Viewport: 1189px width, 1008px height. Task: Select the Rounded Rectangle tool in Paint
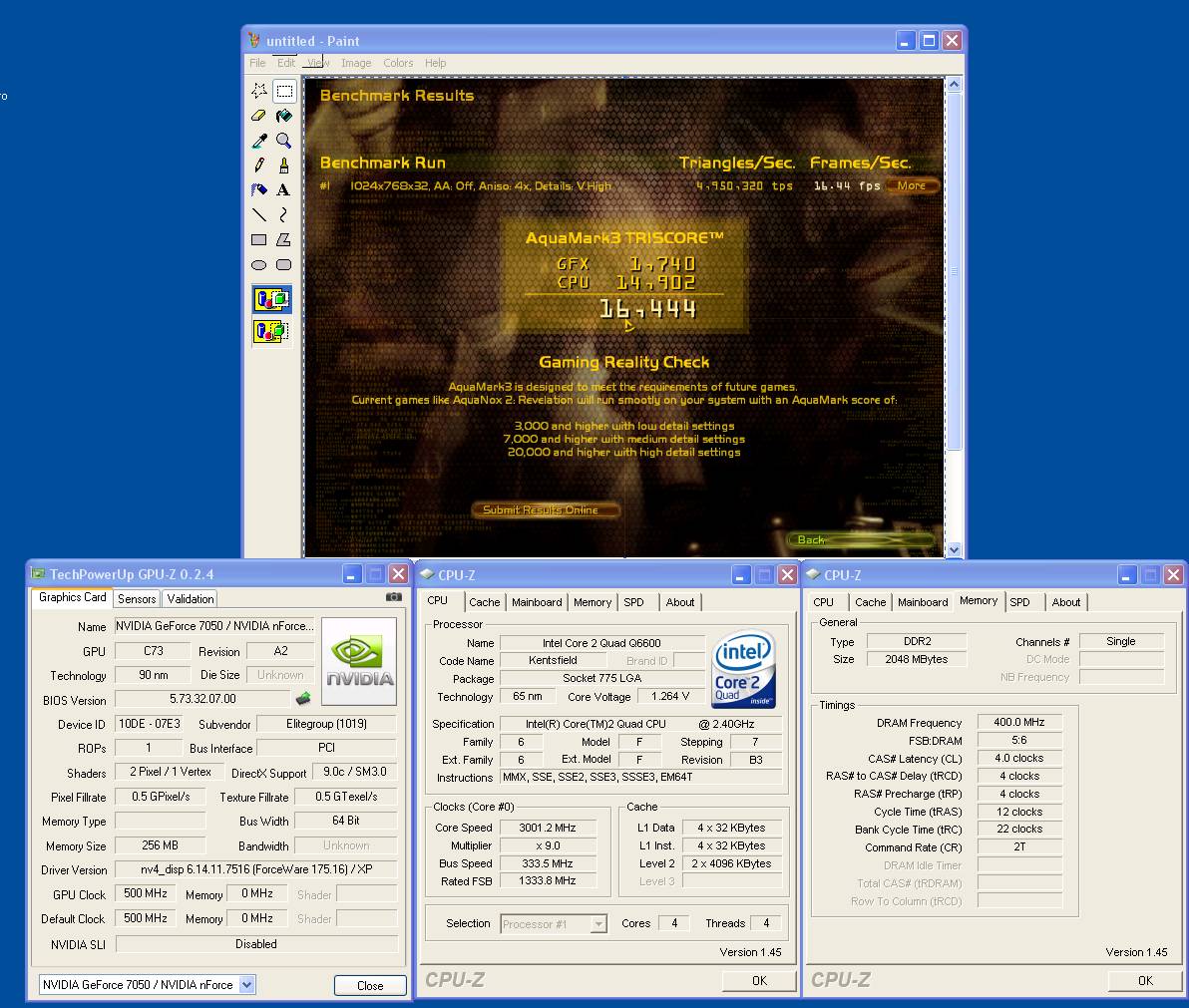[x=284, y=264]
